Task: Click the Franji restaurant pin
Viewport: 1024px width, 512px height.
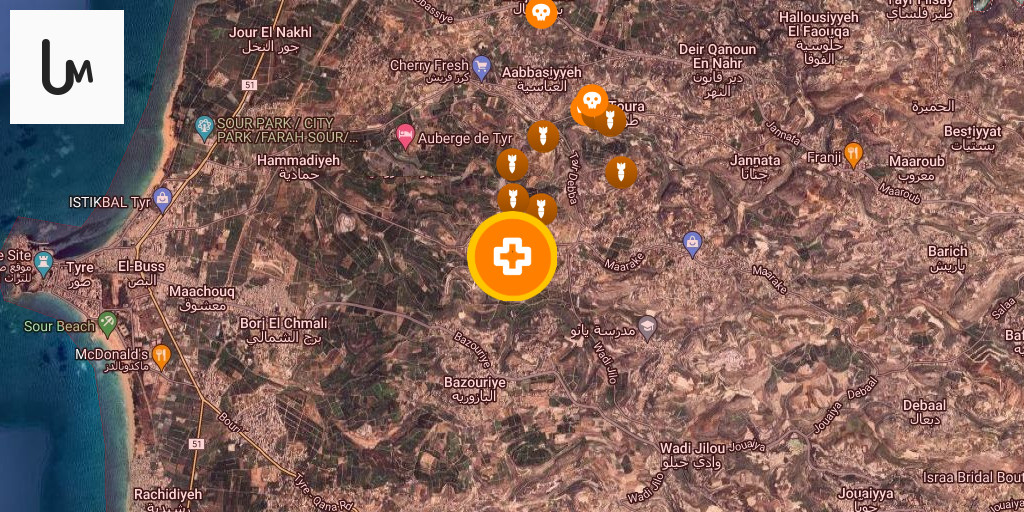Action: click(854, 155)
